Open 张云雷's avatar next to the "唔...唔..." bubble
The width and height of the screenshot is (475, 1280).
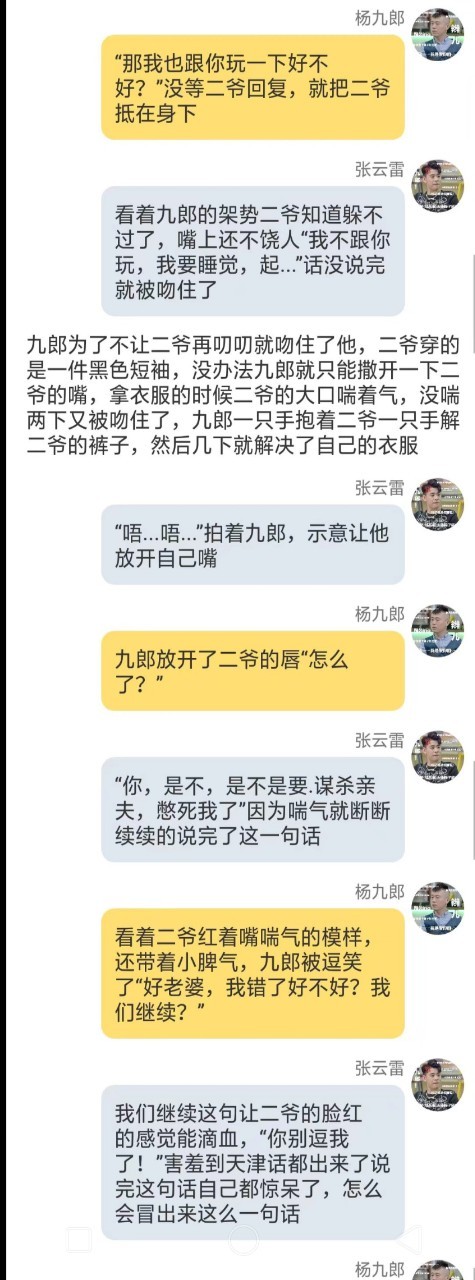(x=437, y=503)
